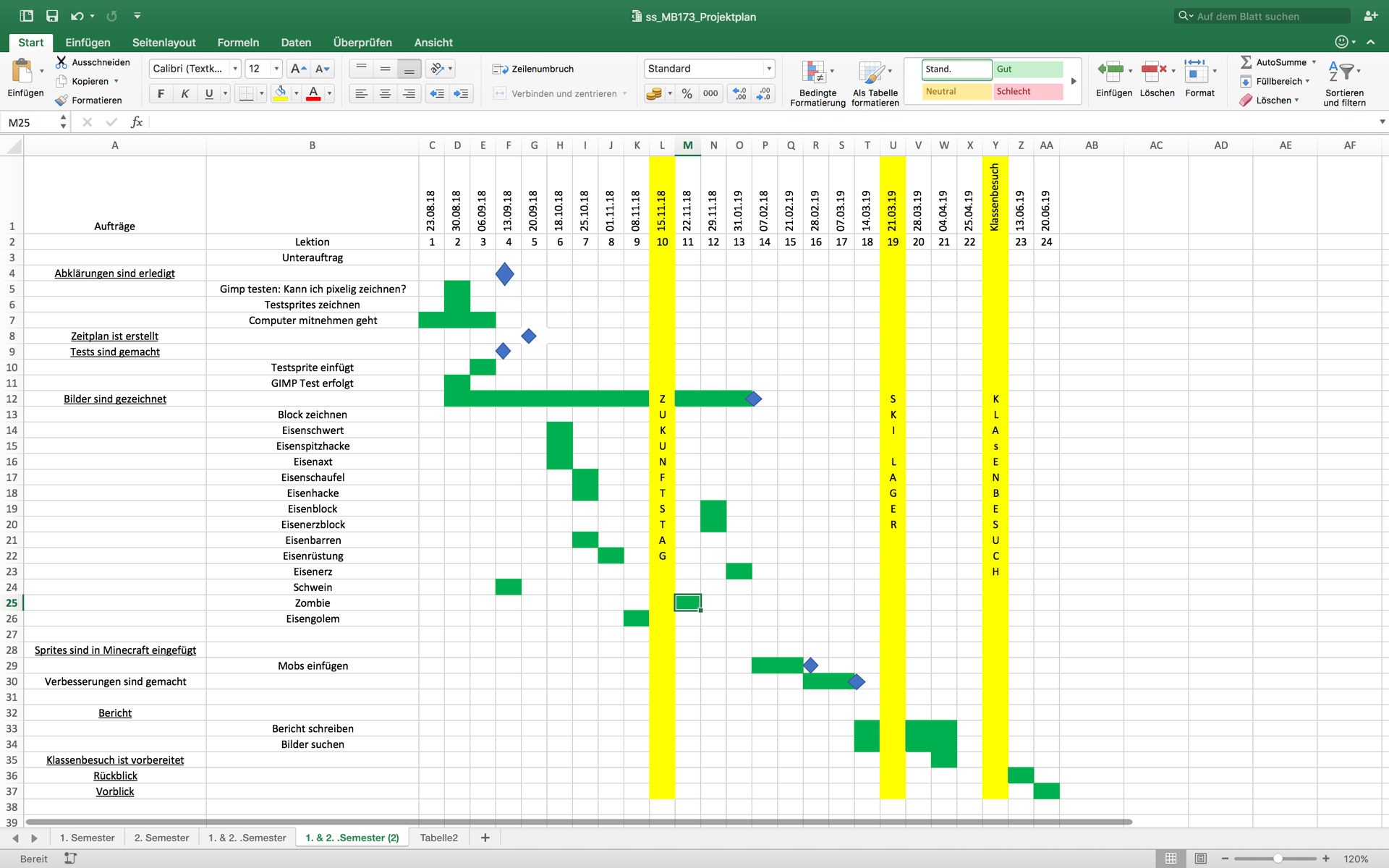Align text right icon
Screen dimensions: 1389x868
pyautogui.click(x=409, y=93)
